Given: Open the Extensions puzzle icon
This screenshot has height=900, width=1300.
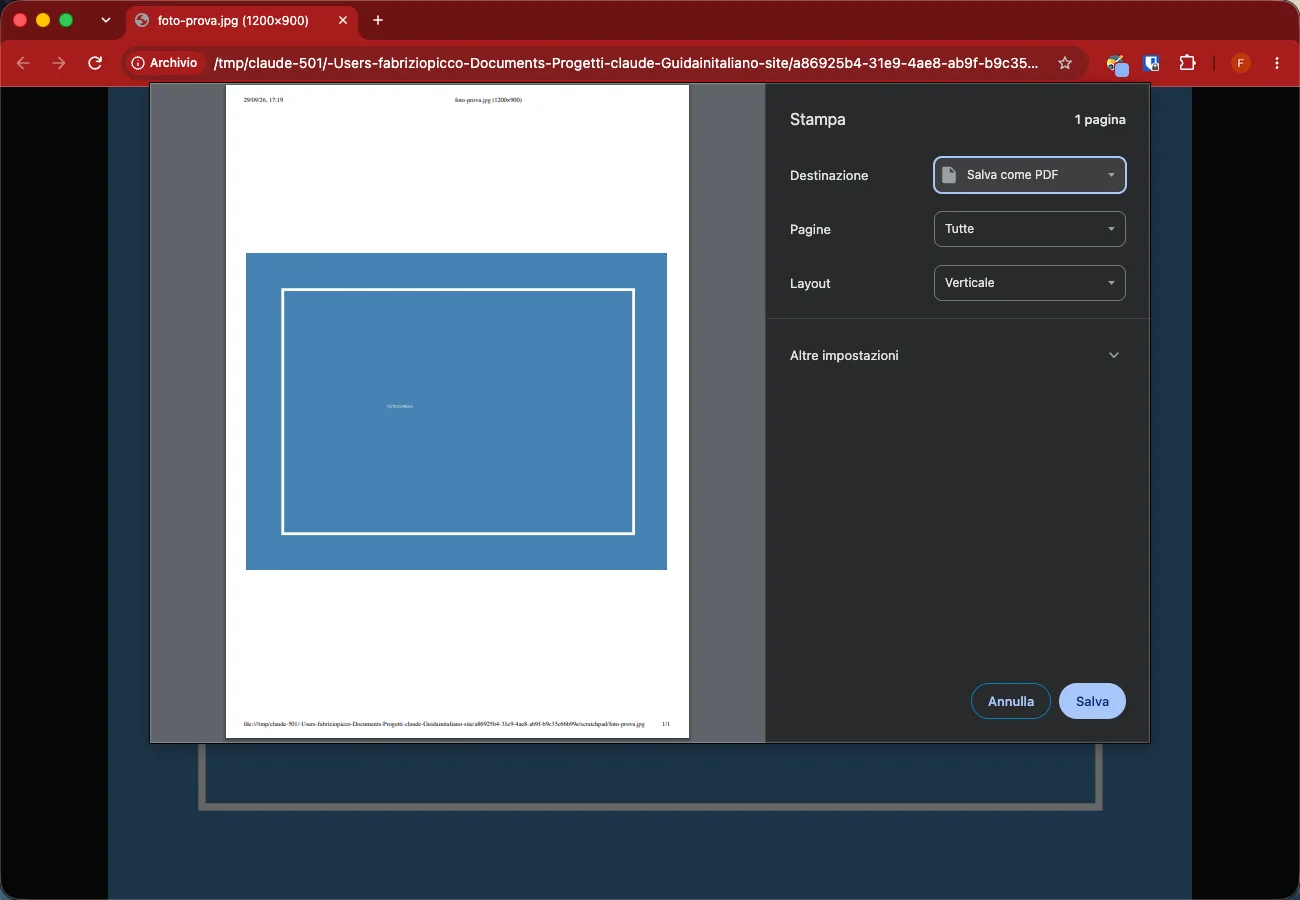Looking at the screenshot, I should point(1187,63).
